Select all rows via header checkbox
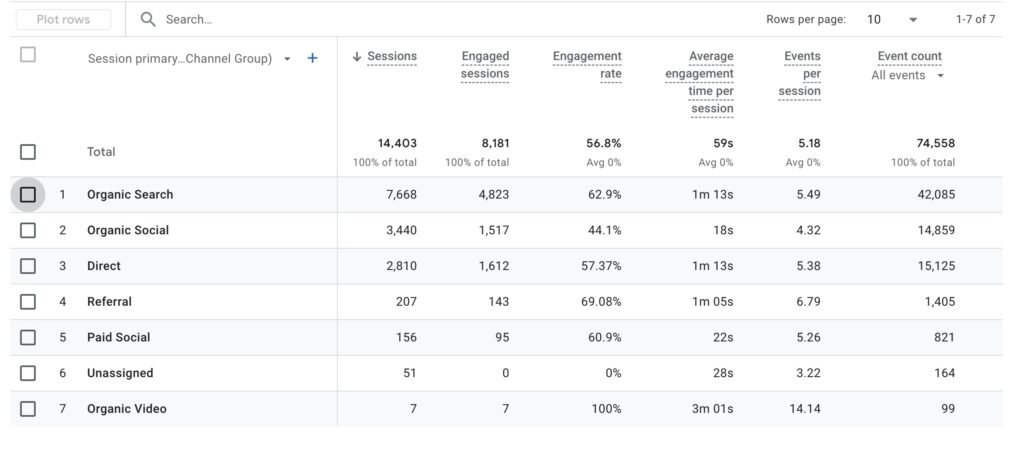This screenshot has width=1024, height=449. click(x=27, y=55)
